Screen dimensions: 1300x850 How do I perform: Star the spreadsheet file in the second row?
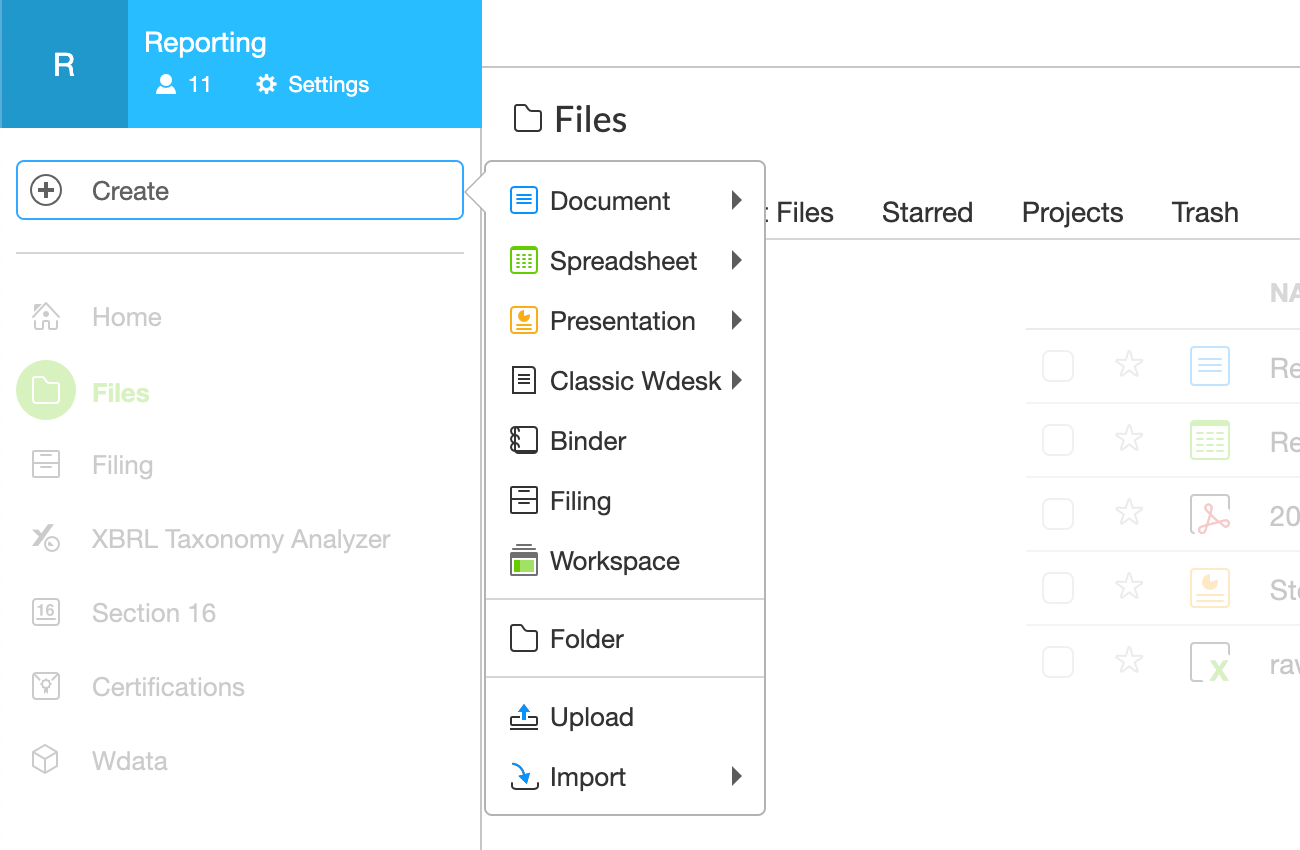pyautogui.click(x=1129, y=440)
